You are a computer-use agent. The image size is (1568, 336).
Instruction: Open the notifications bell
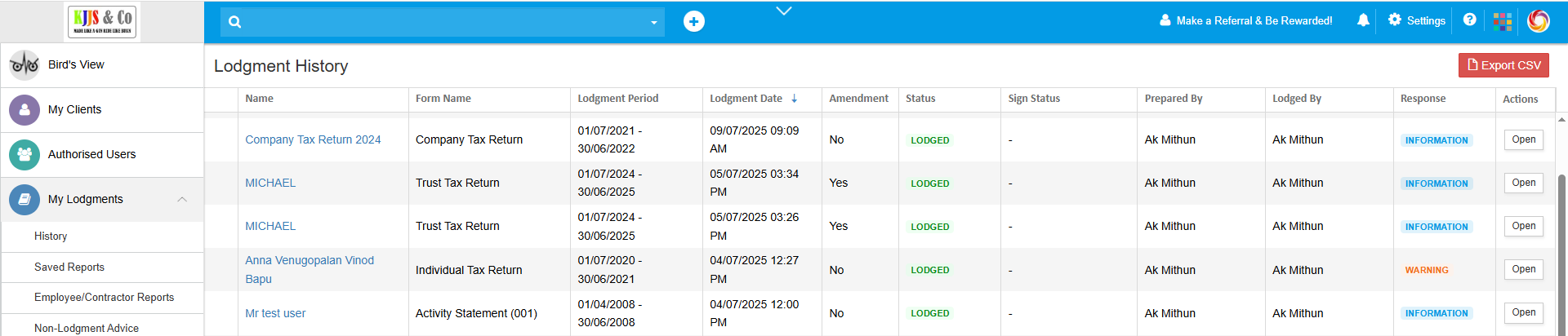point(1363,20)
